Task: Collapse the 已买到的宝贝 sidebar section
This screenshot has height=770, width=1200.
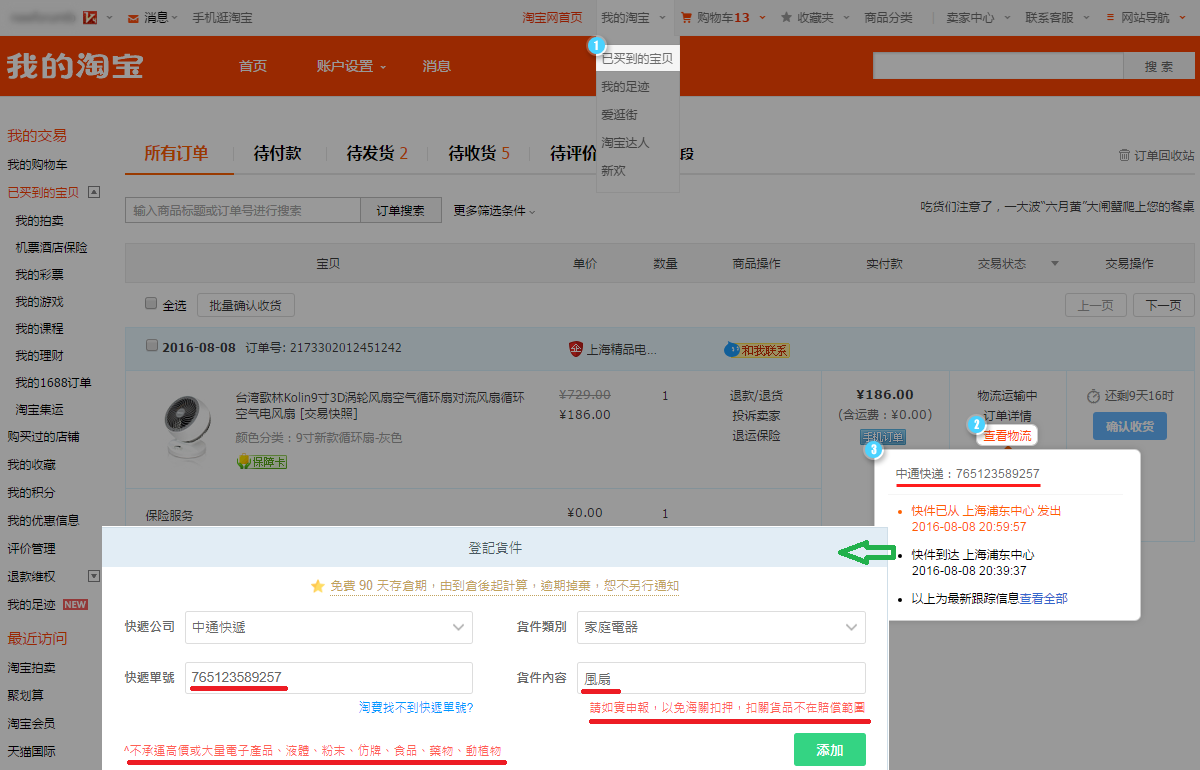Action: 94,192
